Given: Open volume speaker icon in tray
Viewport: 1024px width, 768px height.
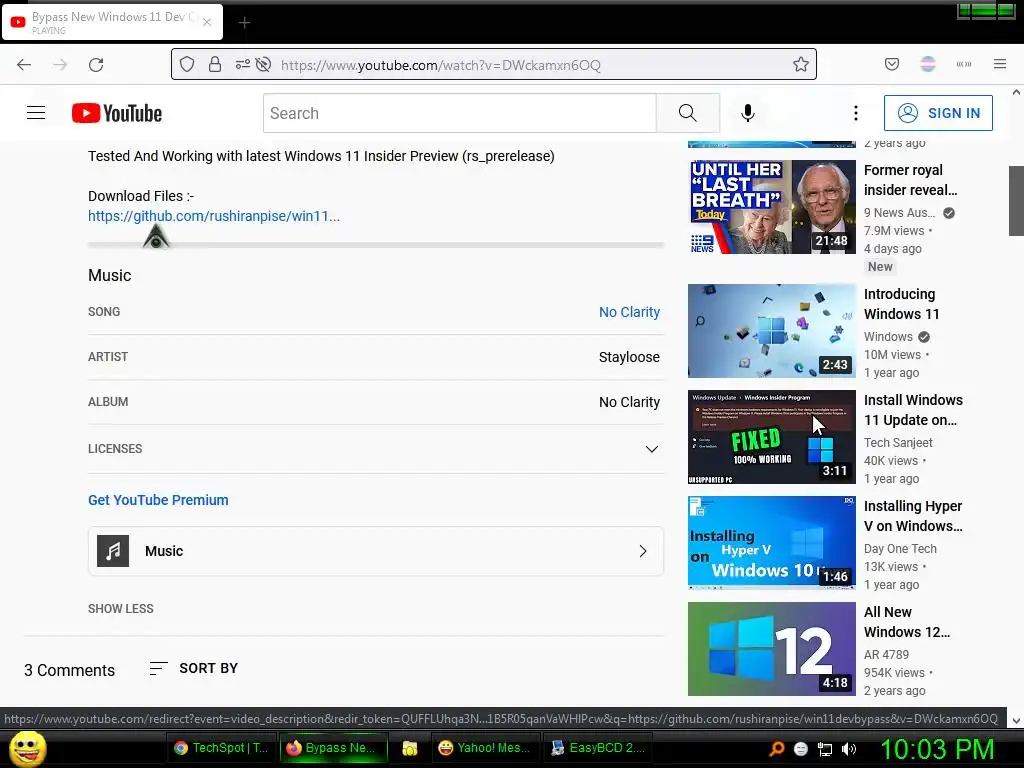Looking at the screenshot, I should 849,749.
